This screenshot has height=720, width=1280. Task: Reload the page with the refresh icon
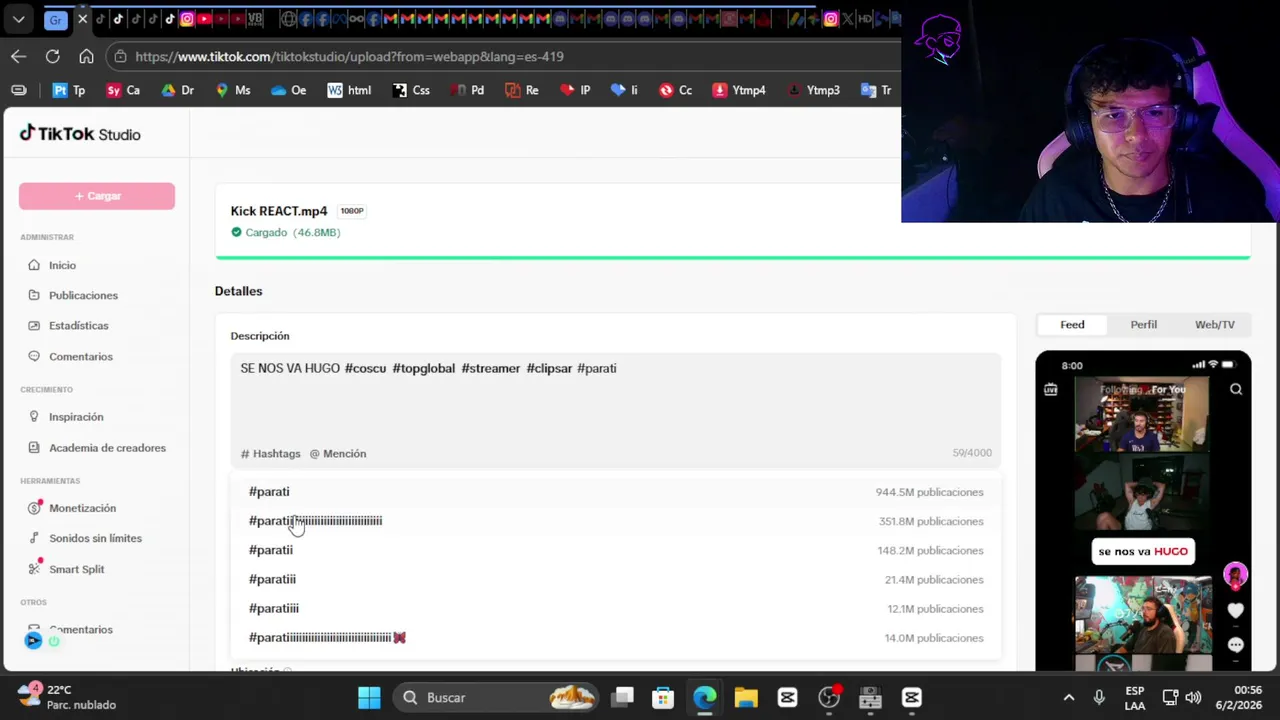click(x=52, y=57)
